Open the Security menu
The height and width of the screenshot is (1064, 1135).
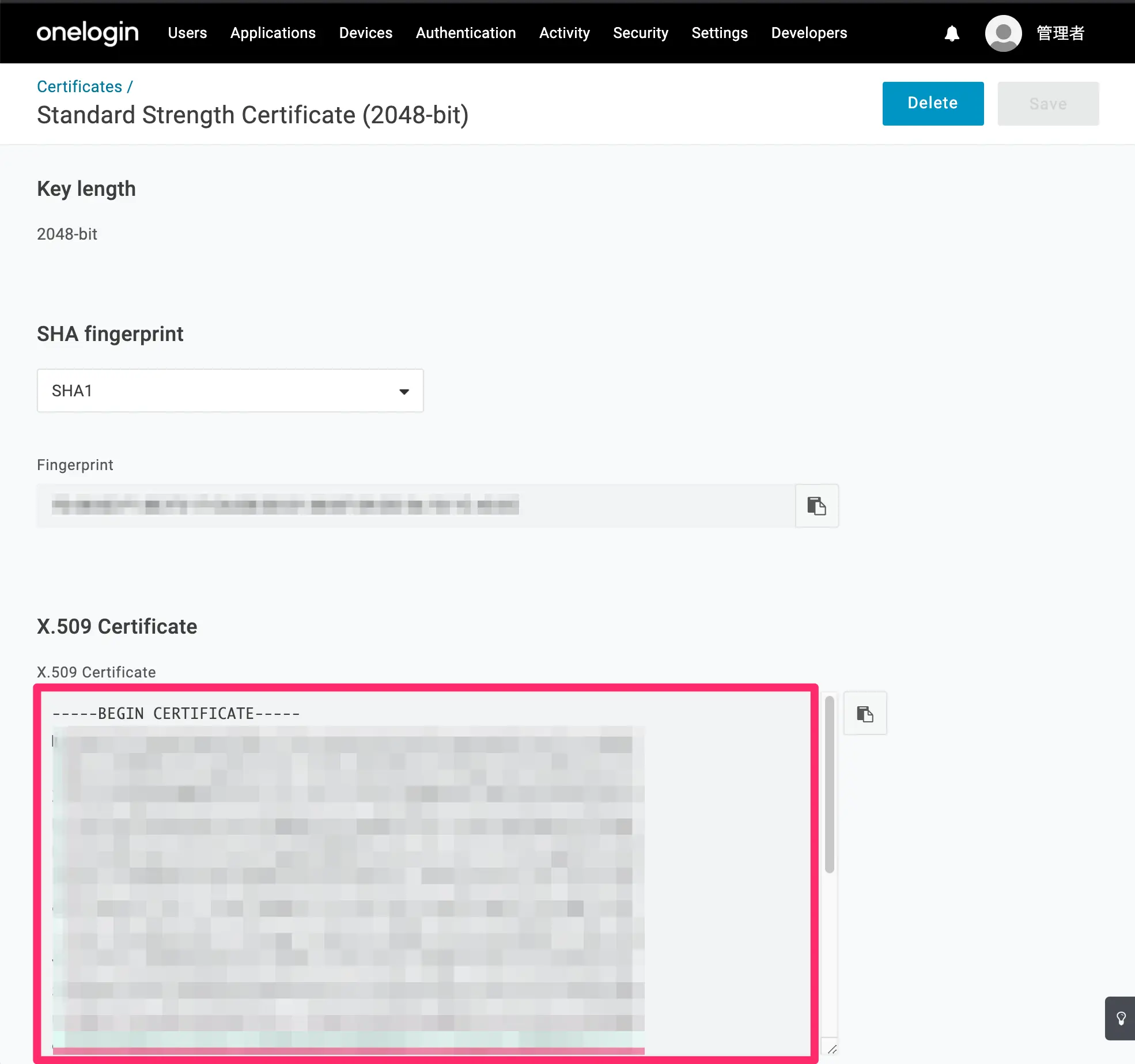point(640,33)
